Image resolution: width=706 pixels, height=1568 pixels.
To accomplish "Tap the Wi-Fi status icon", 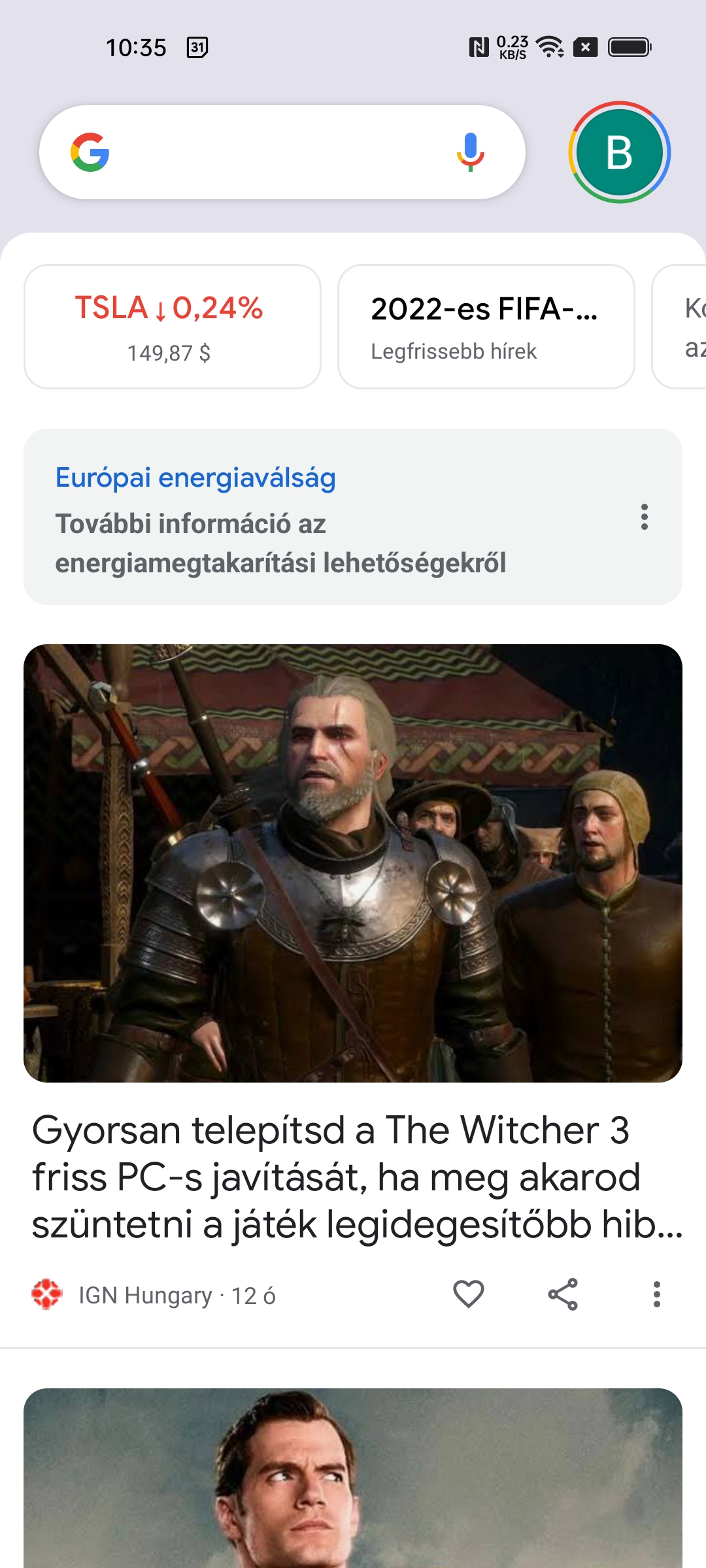I will [x=550, y=47].
